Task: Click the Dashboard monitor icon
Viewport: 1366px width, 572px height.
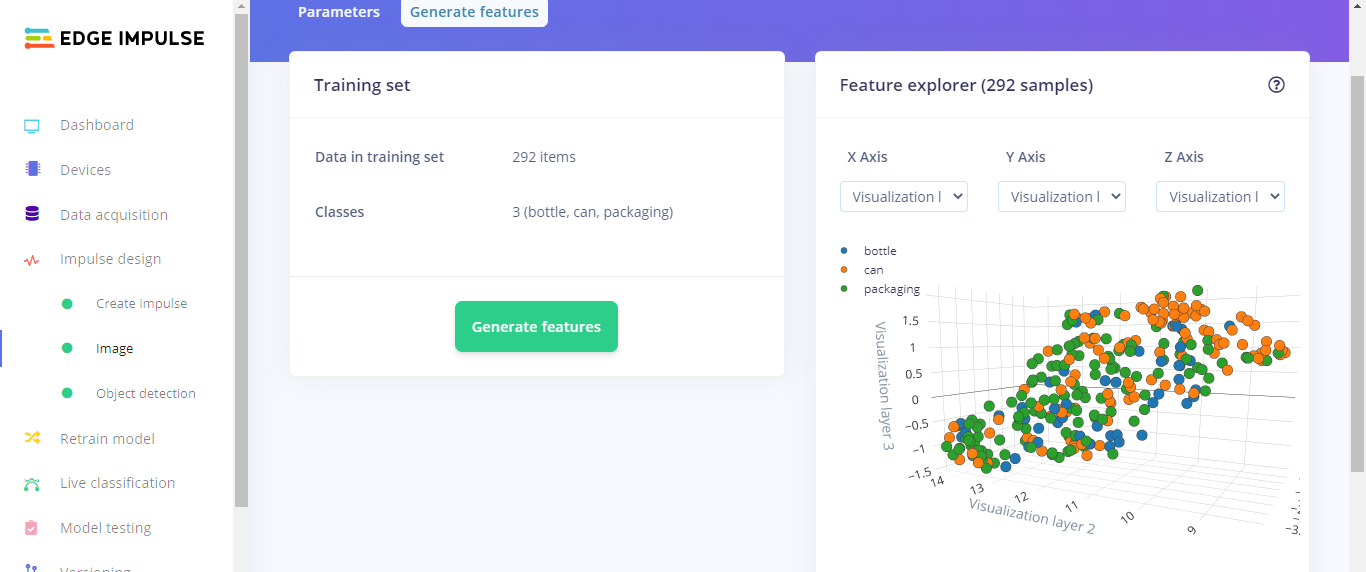Action: [32, 126]
